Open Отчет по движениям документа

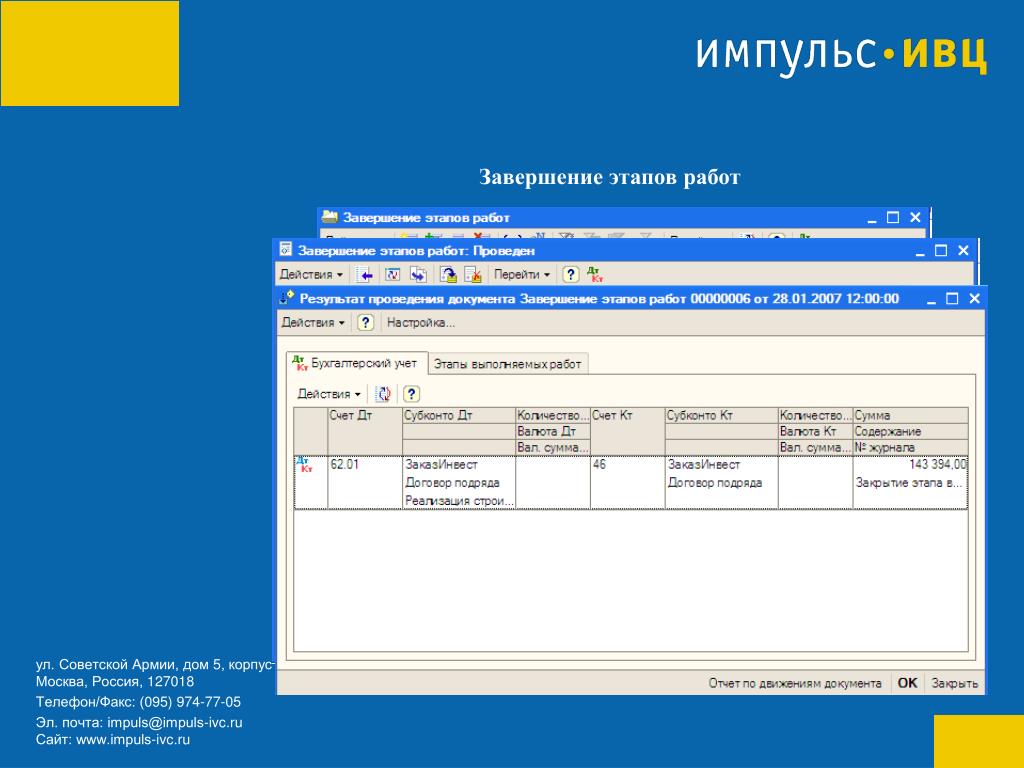(795, 683)
